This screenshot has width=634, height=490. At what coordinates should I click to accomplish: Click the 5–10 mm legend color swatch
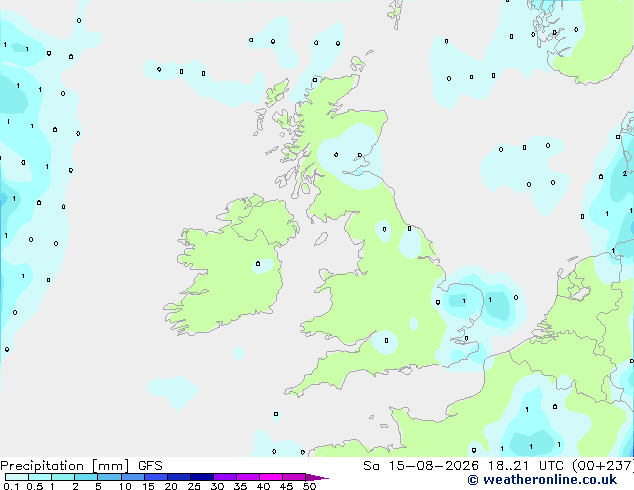[x=109, y=477]
